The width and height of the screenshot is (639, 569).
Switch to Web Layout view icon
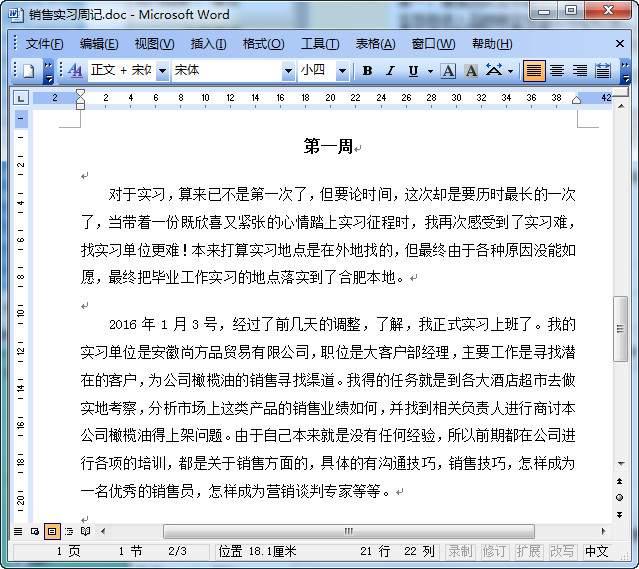[35, 531]
